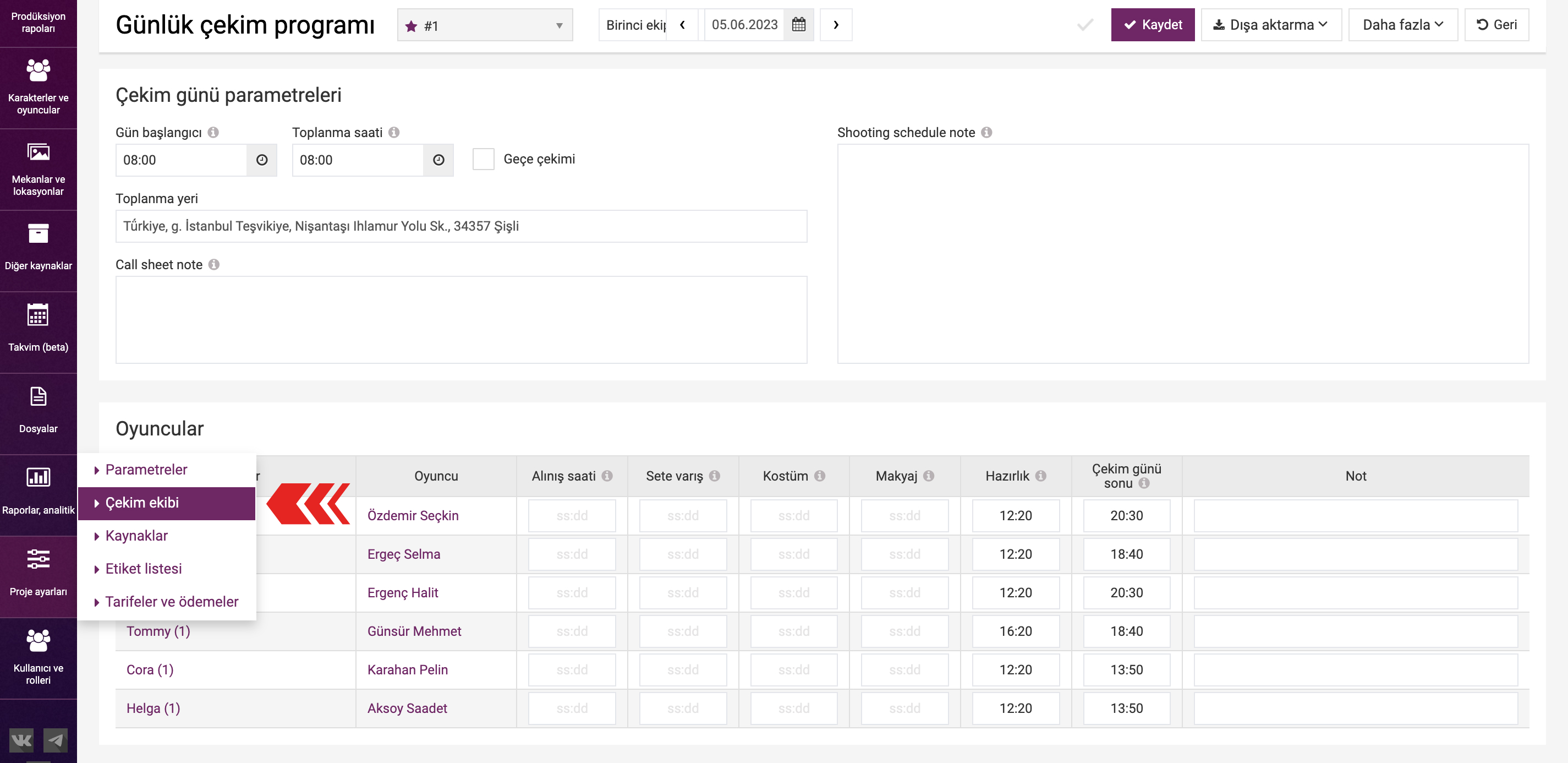Viewport: 1568px width, 763px height.
Task: Expand Daha fazla menu
Action: (x=1402, y=25)
